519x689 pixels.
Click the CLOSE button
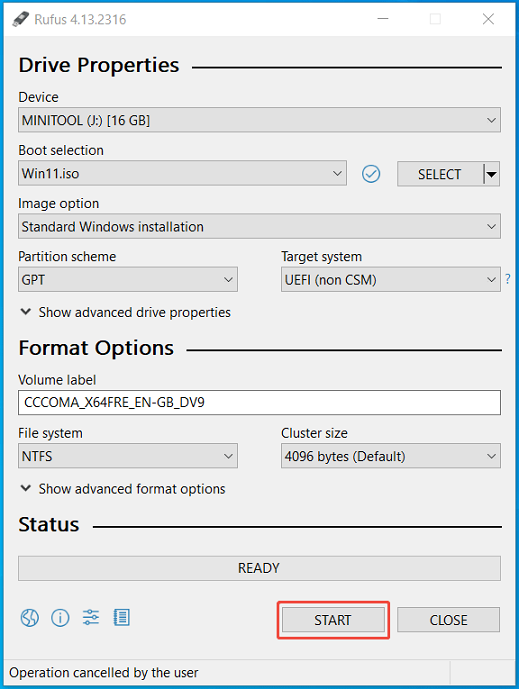449,620
